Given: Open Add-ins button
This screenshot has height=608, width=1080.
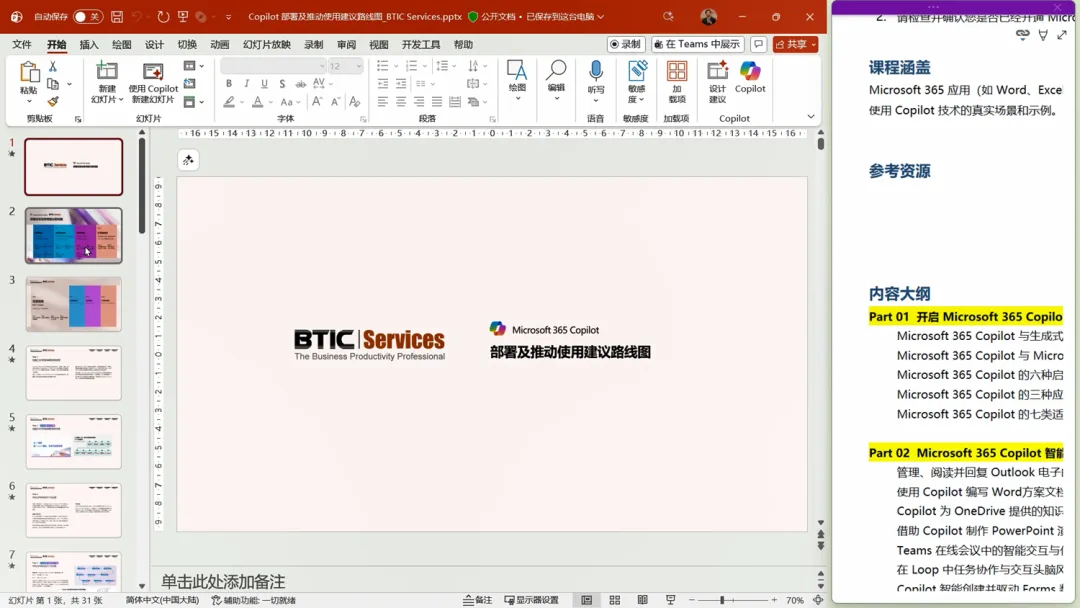Looking at the screenshot, I should [x=677, y=81].
